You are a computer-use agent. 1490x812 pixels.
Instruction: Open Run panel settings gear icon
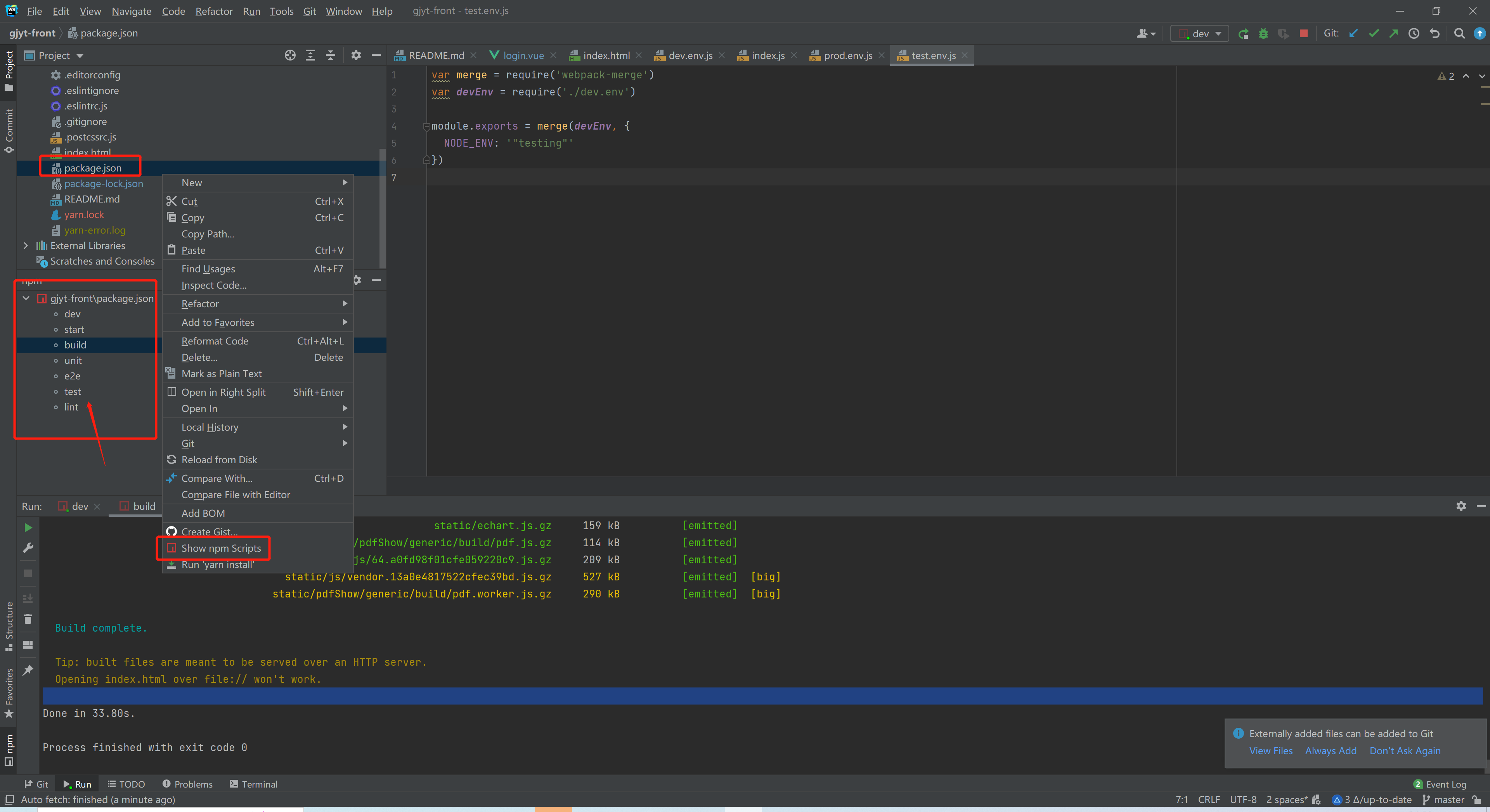click(1461, 506)
